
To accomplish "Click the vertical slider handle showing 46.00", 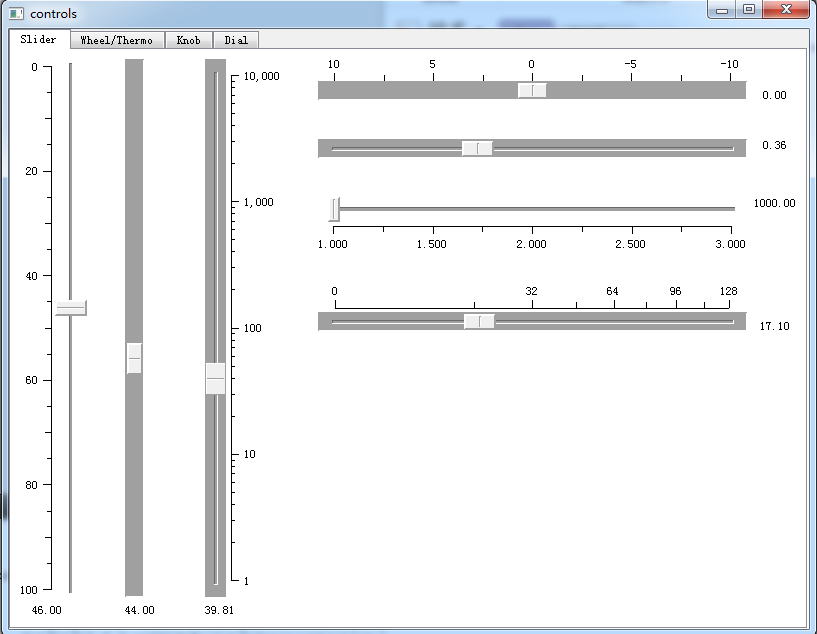I will click(x=71, y=308).
